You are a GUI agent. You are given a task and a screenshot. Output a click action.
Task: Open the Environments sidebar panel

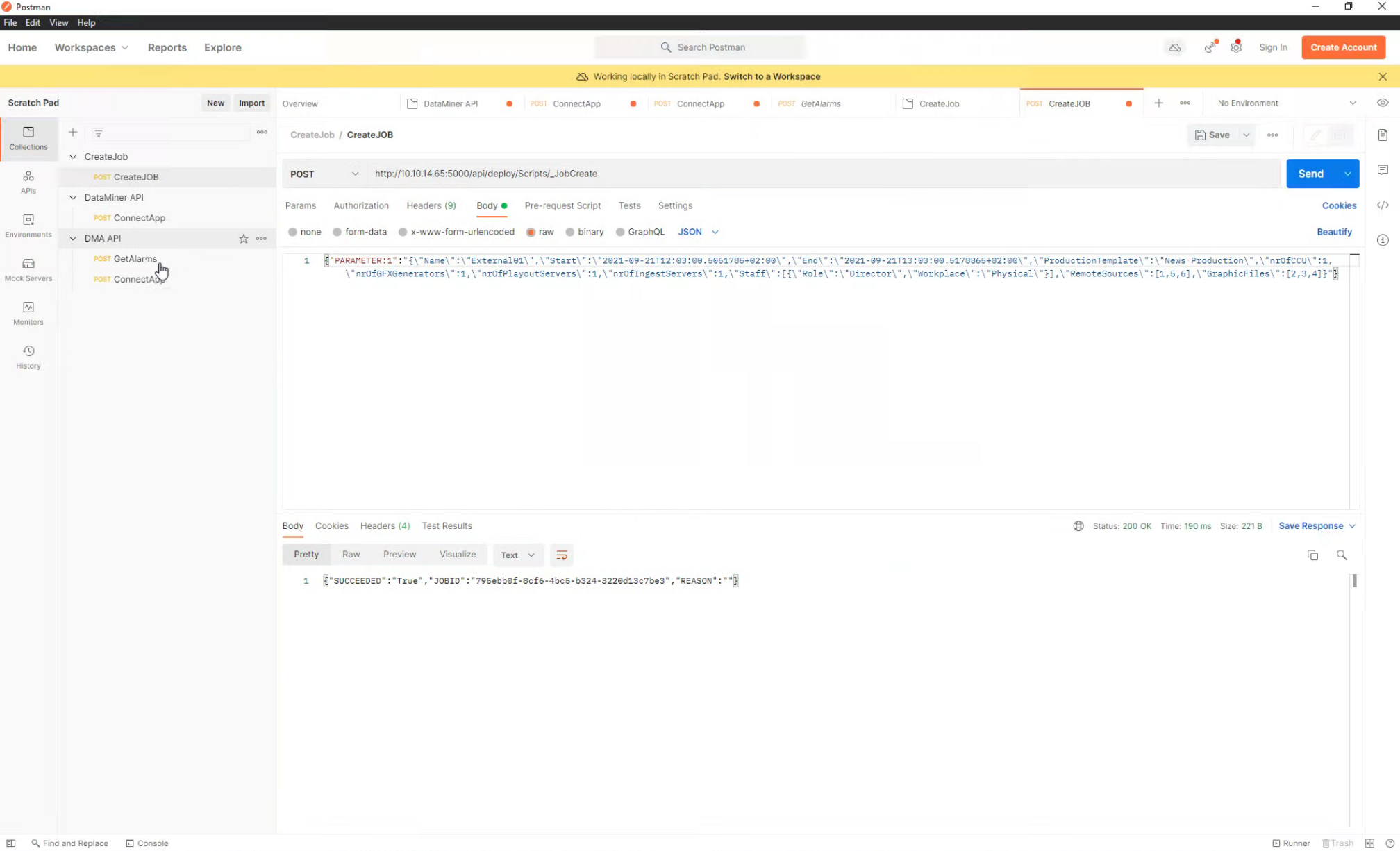click(x=28, y=226)
